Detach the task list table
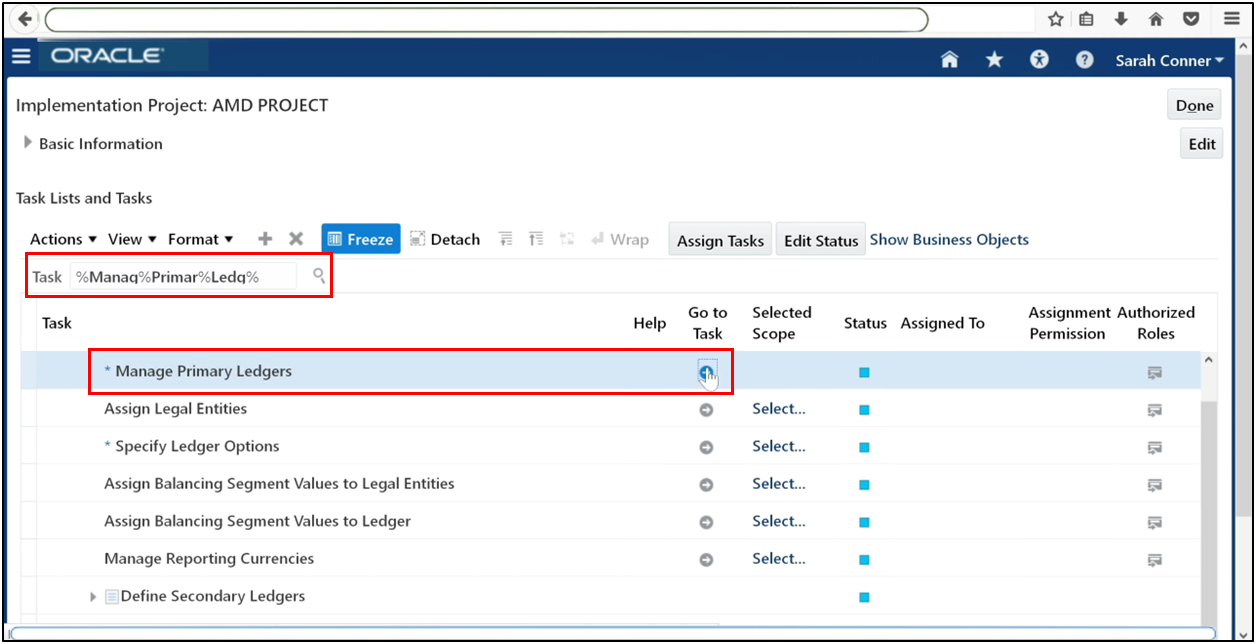The height and width of the screenshot is (644, 1256). (x=444, y=239)
